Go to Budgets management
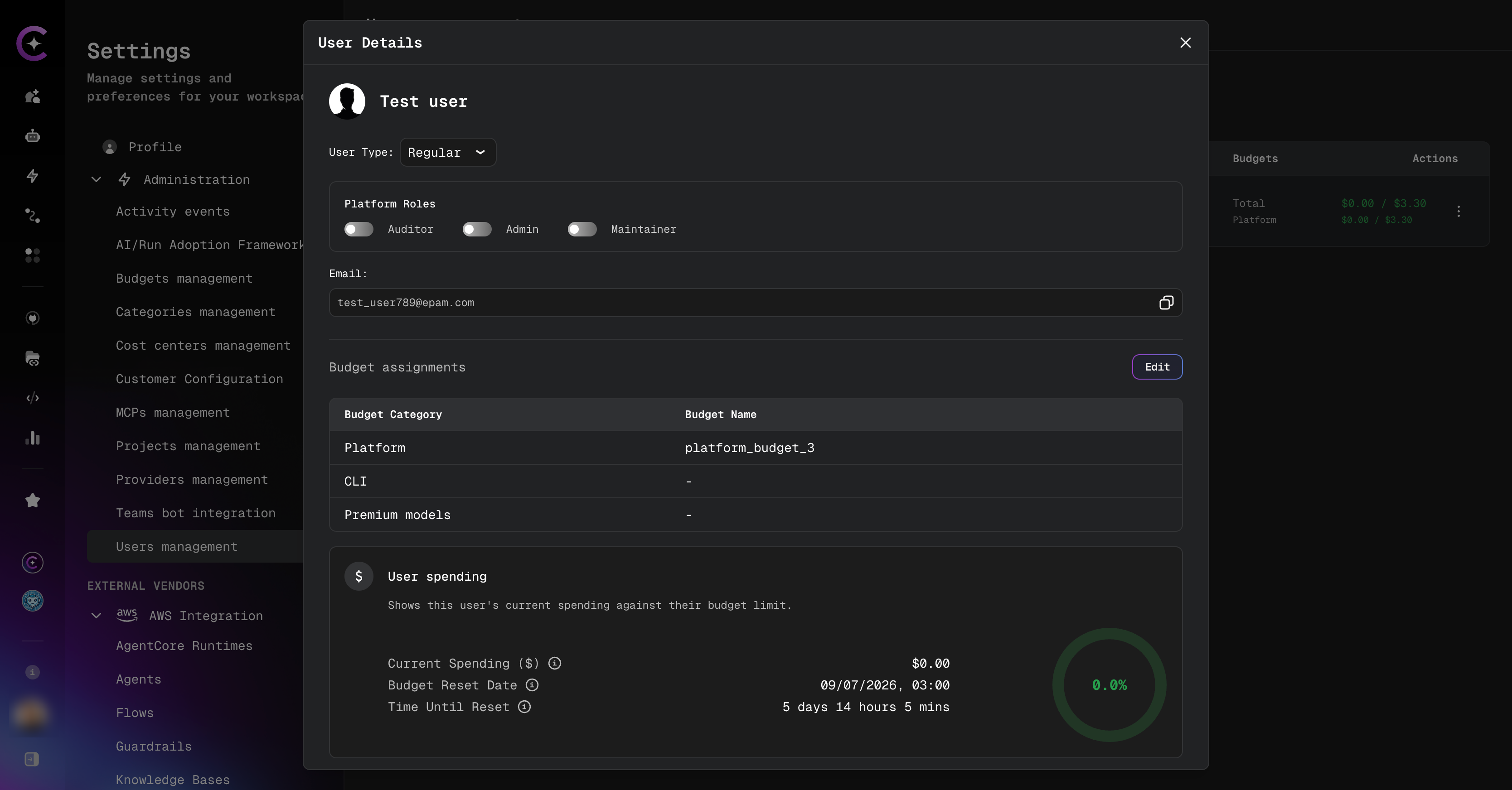Image resolution: width=1512 pixels, height=790 pixels. (x=184, y=279)
